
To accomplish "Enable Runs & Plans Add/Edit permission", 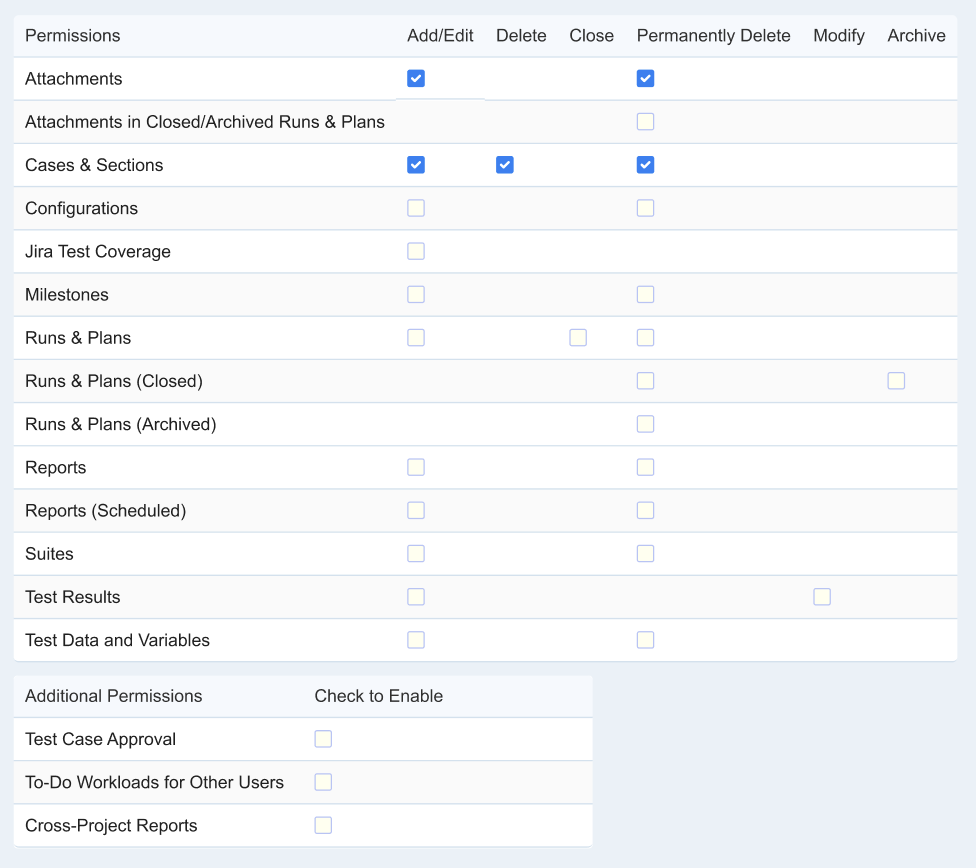I will [416, 337].
